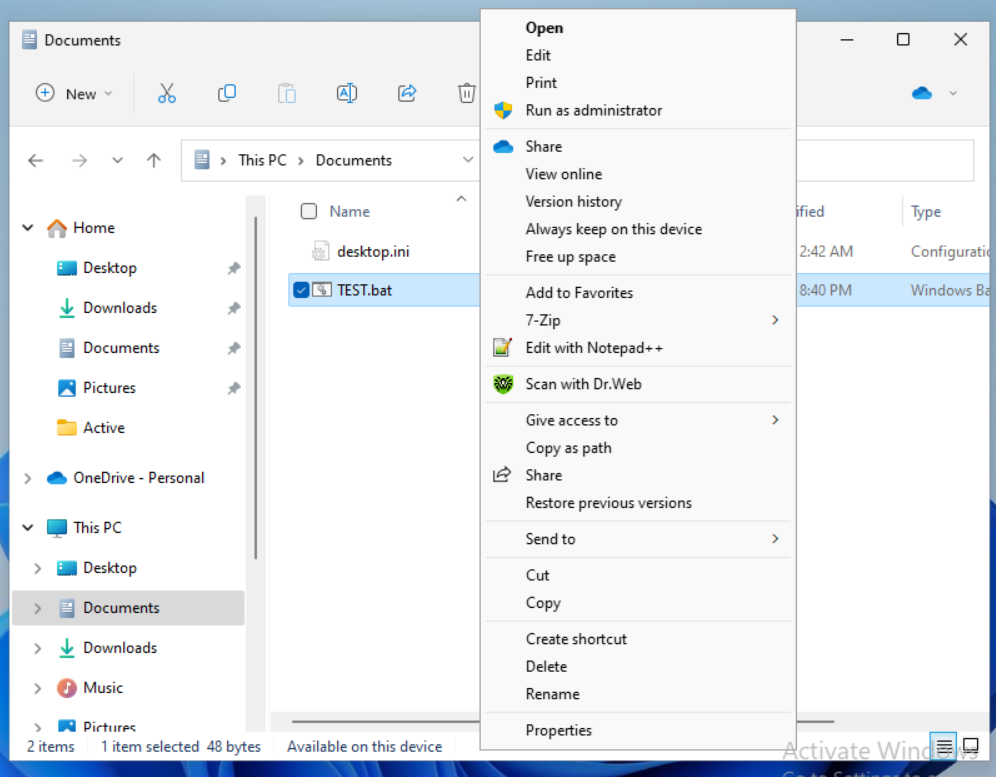Expand the OneDrive - Personal tree node
Image resolution: width=996 pixels, height=777 pixels.
[28, 478]
